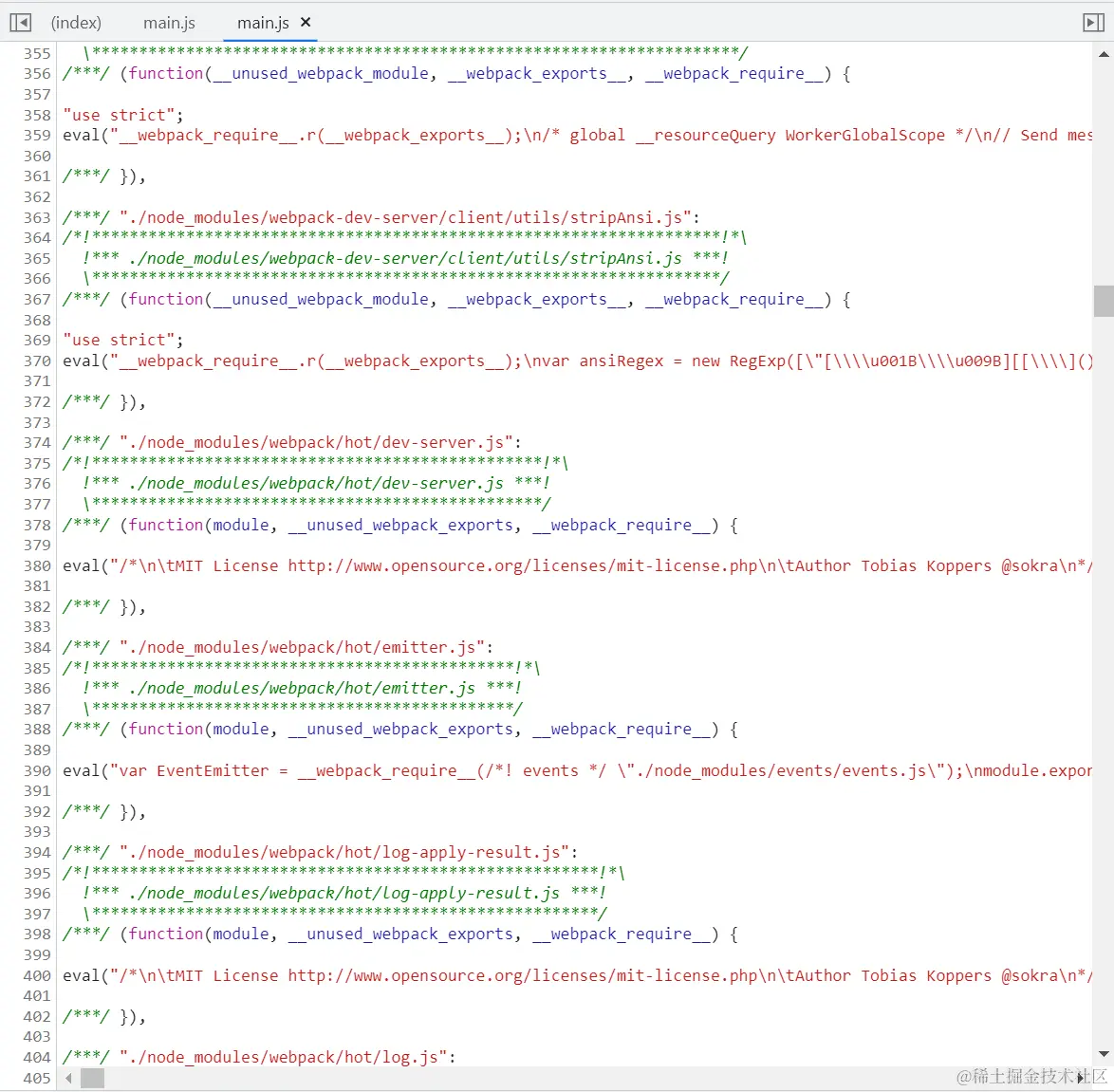The width and height of the screenshot is (1114, 1092).
Task: Click the italic emitter.js comment on line 386
Action: [x=302, y=689]
